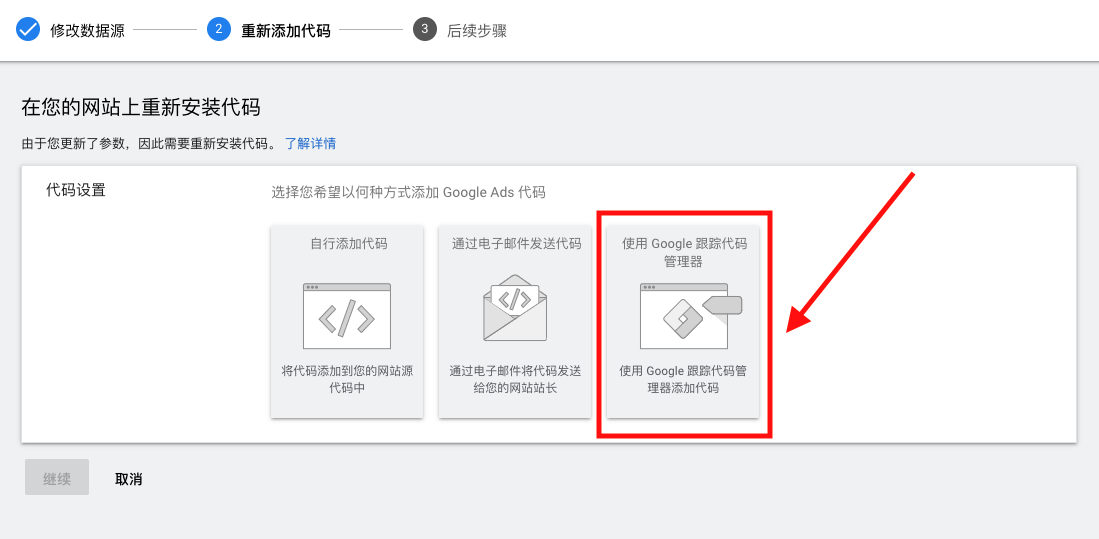Choose the 自行添加代码 card title

348,244
